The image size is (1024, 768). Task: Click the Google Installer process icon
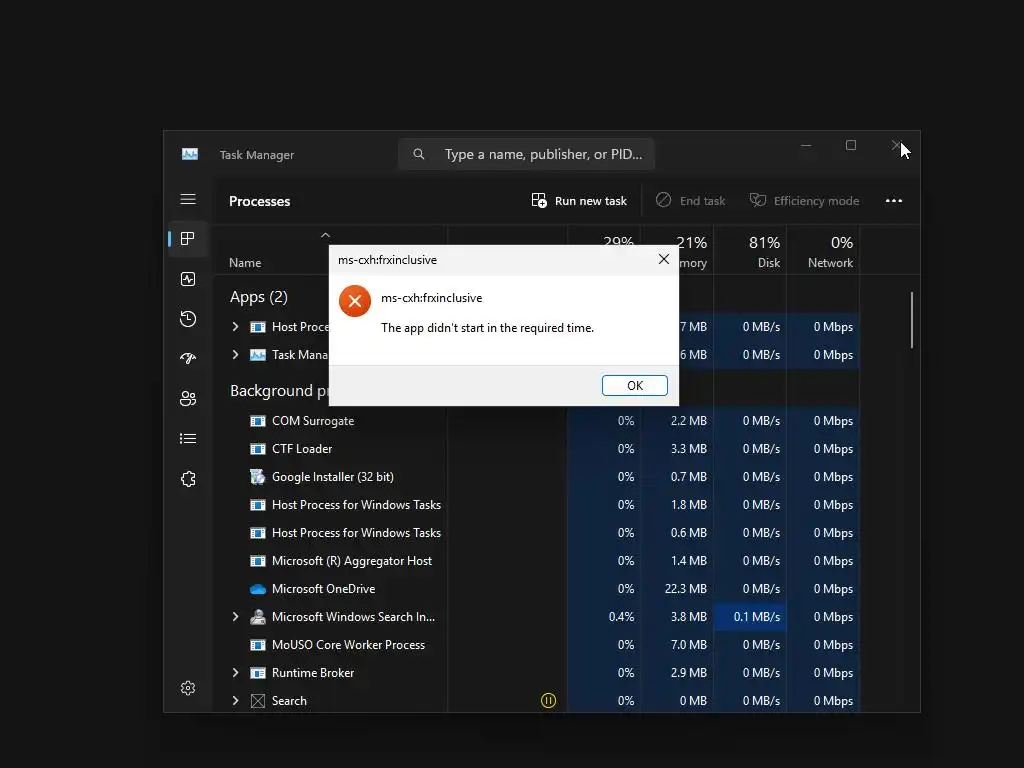pyautogui.click(x=258, y=477)
